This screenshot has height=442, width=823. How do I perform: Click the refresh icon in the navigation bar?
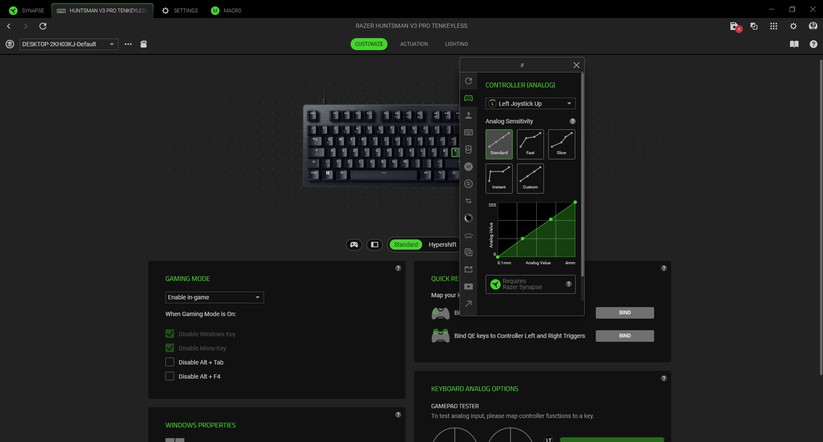point(43,26)
